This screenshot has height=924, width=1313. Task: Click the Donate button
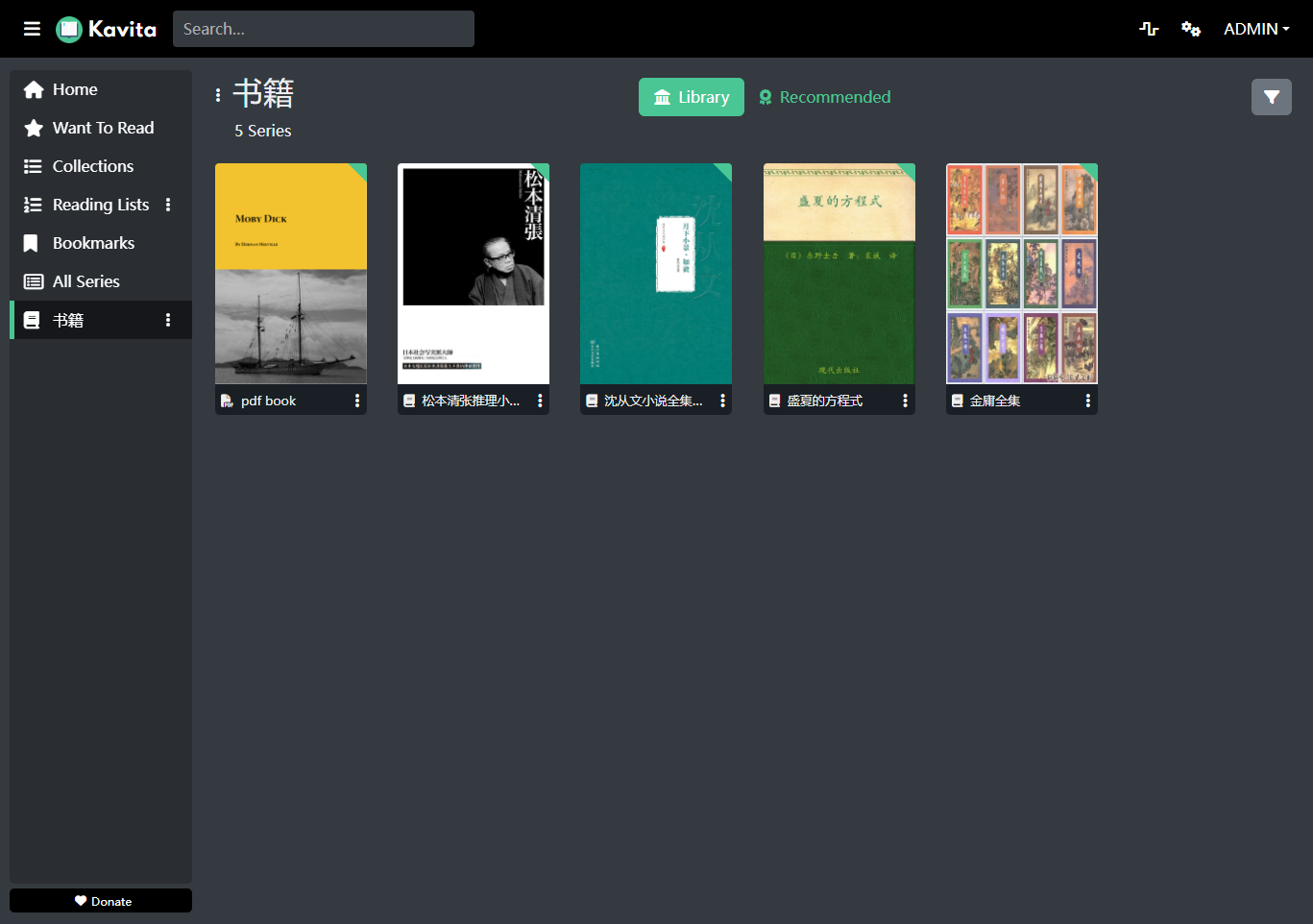tap(101, 901)
